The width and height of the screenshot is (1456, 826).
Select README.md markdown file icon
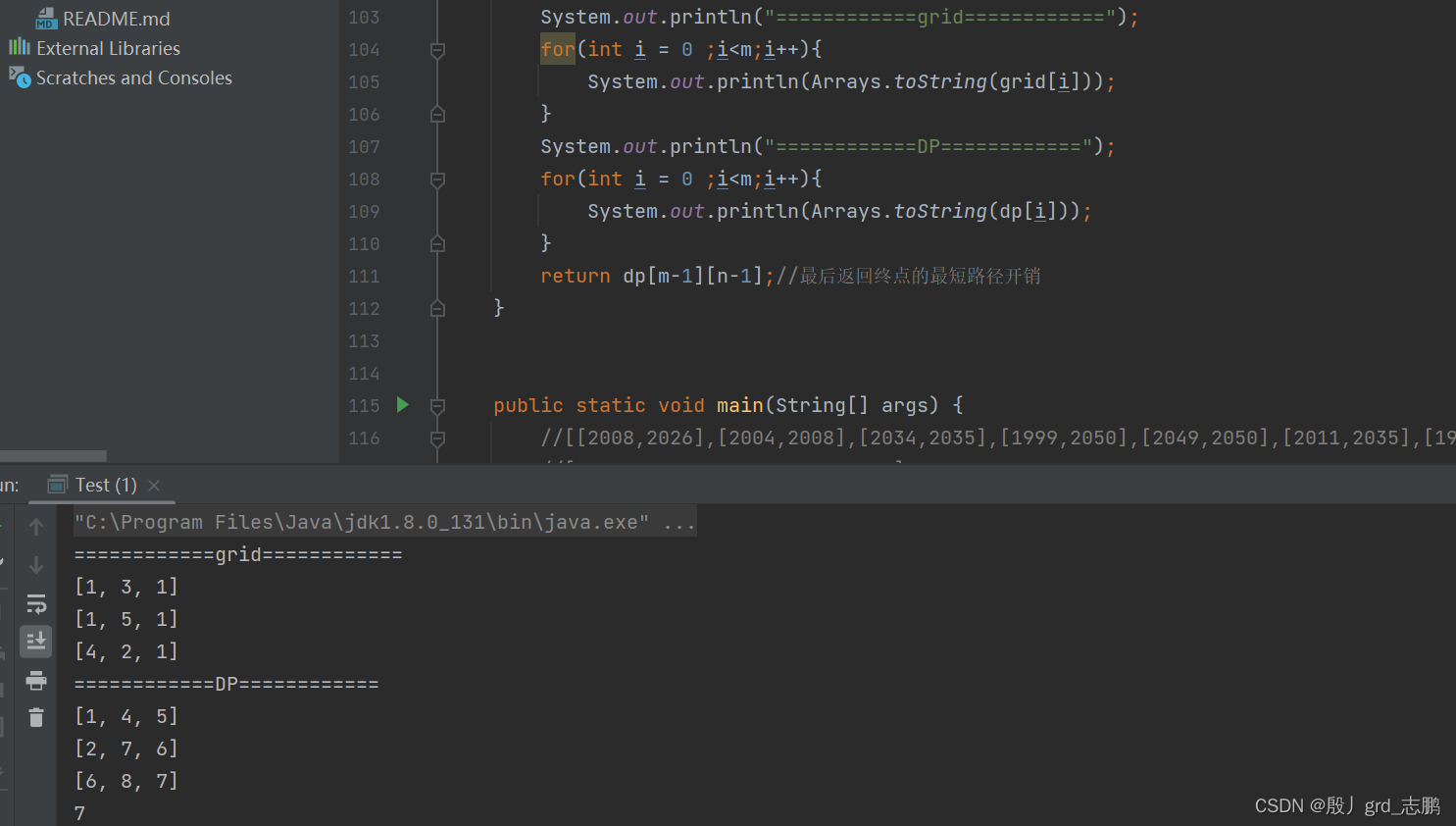(x=47, y=19)
